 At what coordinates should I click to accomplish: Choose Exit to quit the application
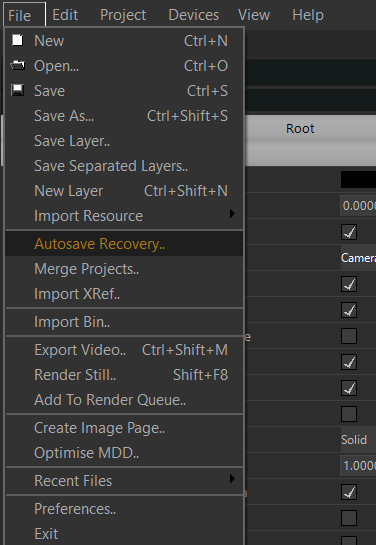[124, 534]
